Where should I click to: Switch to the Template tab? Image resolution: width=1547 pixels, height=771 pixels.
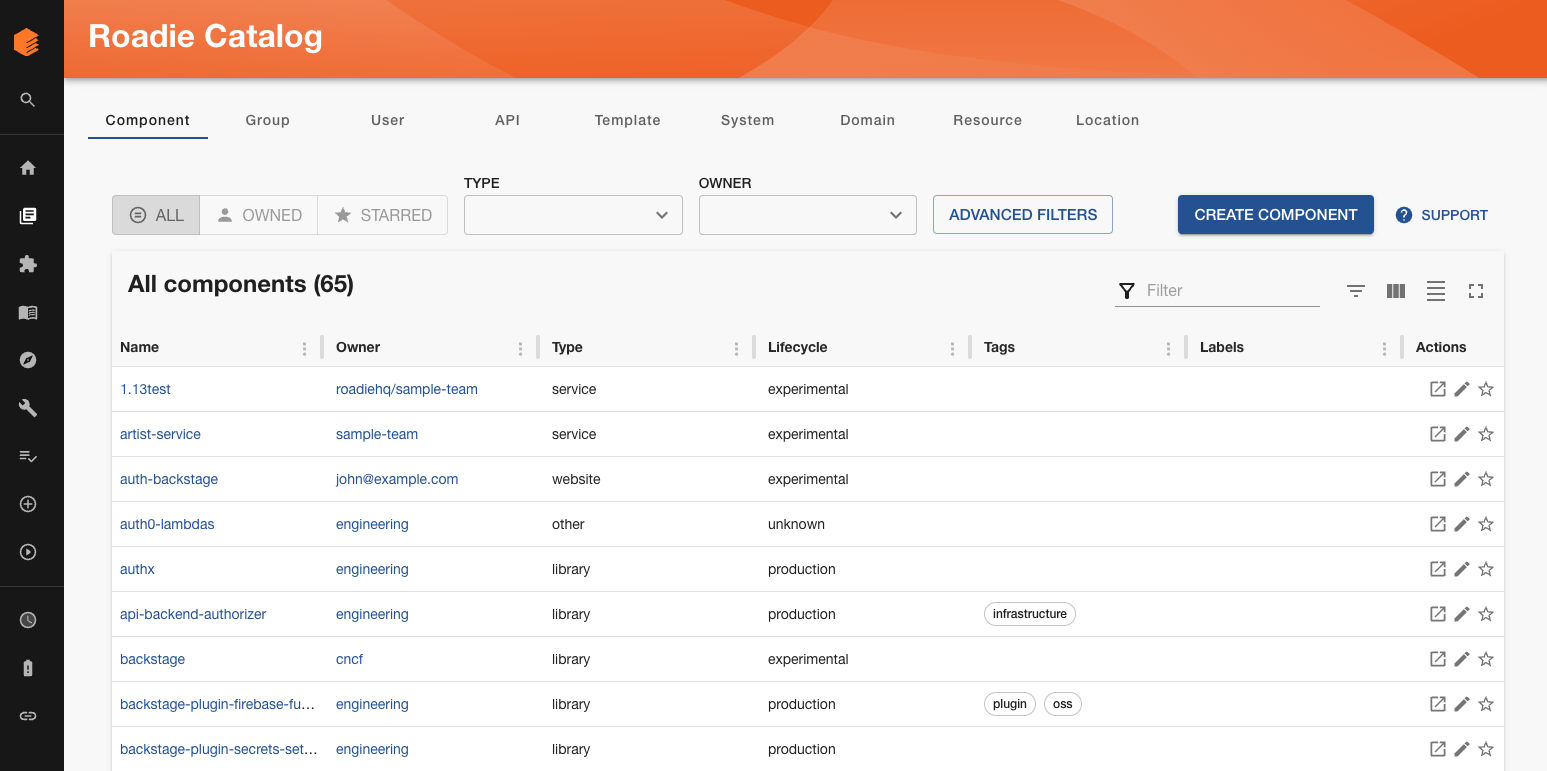point(628,120)
